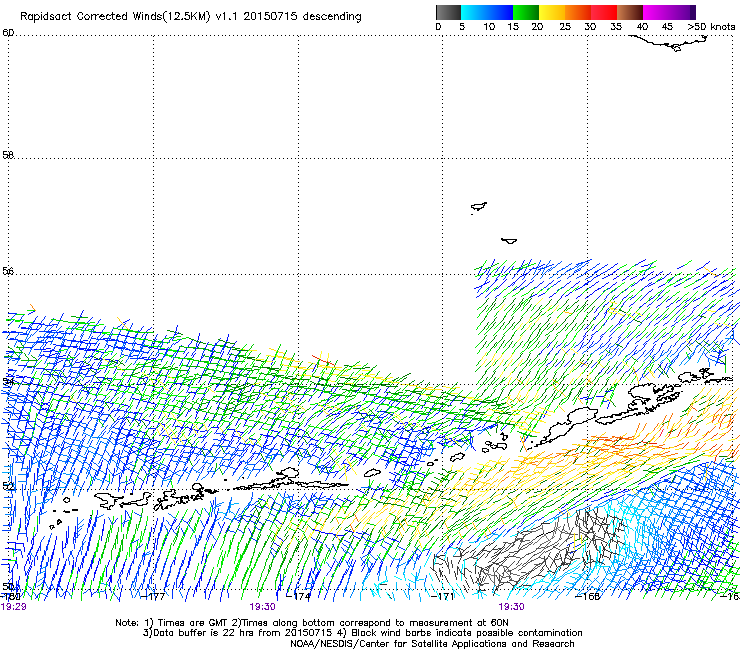This screenshot has height=650, width=740.
Task: Click the '25' legend scale label
Action: (x=565, y=27)
